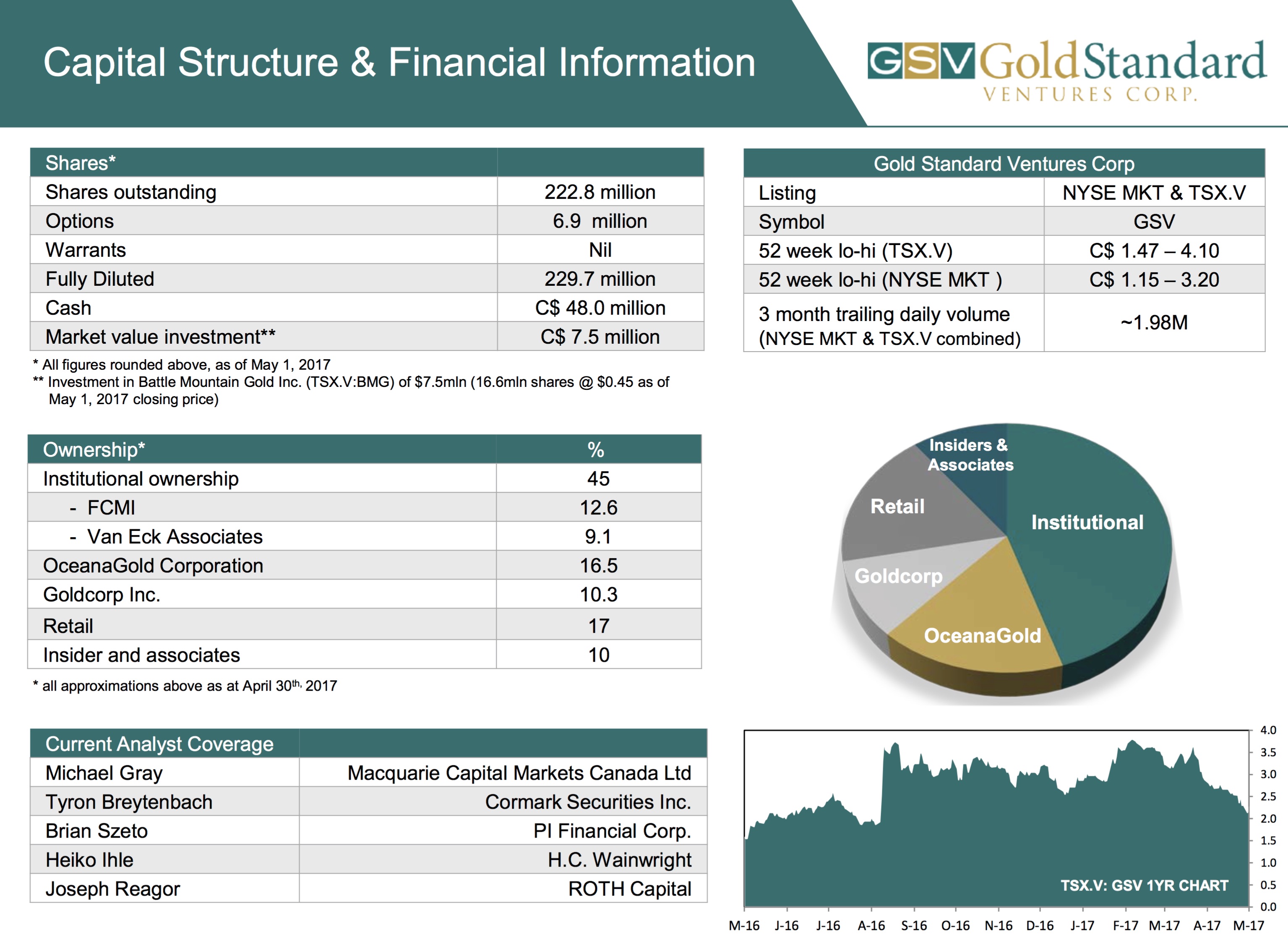Screen dimensions: 1288x940
Task: Select the Cash C$ 48.0 million cell
Action: 600,308
